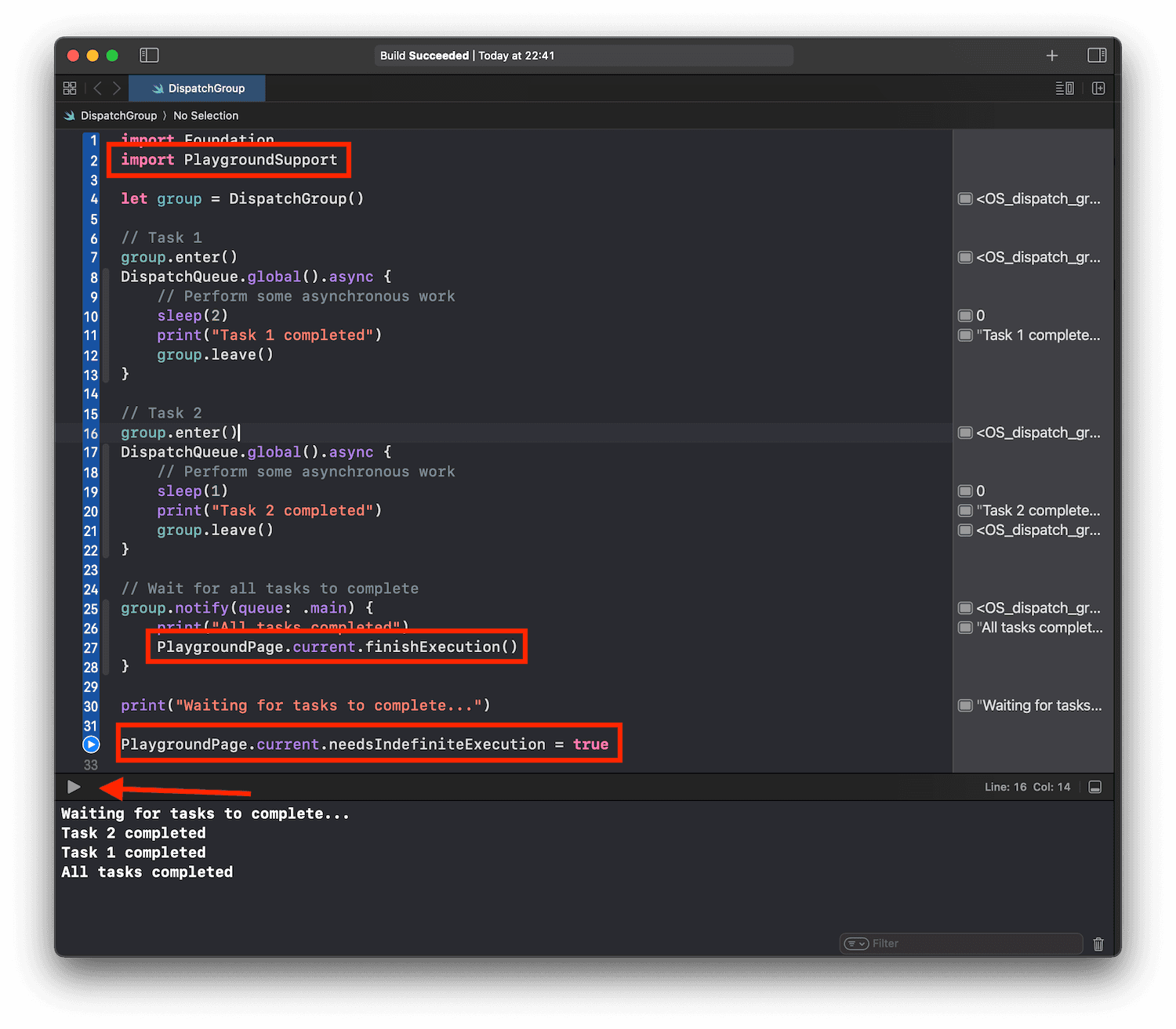The height and width of the screenshot is (1029, 1176).
Task: Toggle inline display of All tasks completed result
Action: [965, 628]
